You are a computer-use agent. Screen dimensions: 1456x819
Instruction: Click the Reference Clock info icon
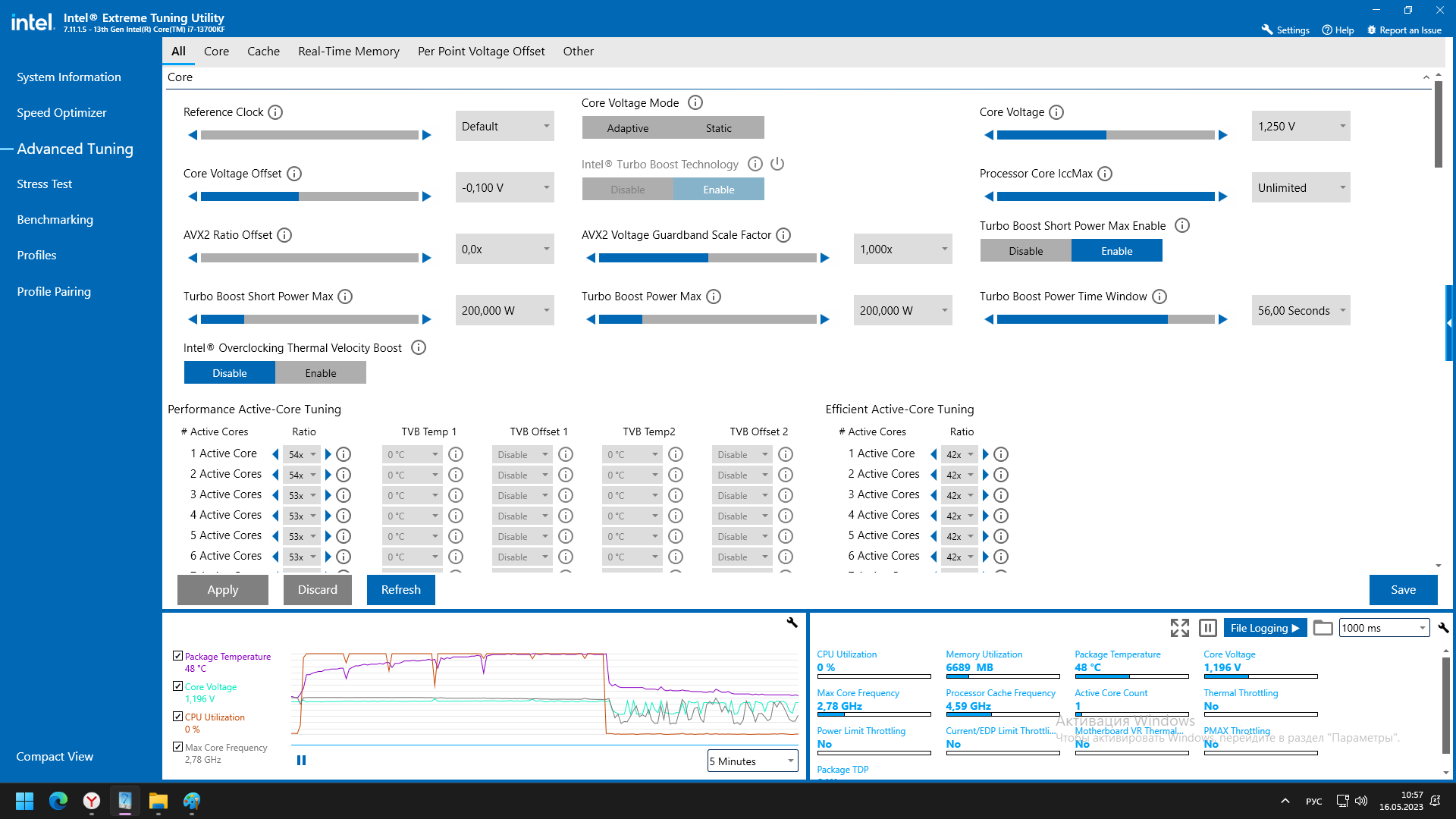point(275,112)
